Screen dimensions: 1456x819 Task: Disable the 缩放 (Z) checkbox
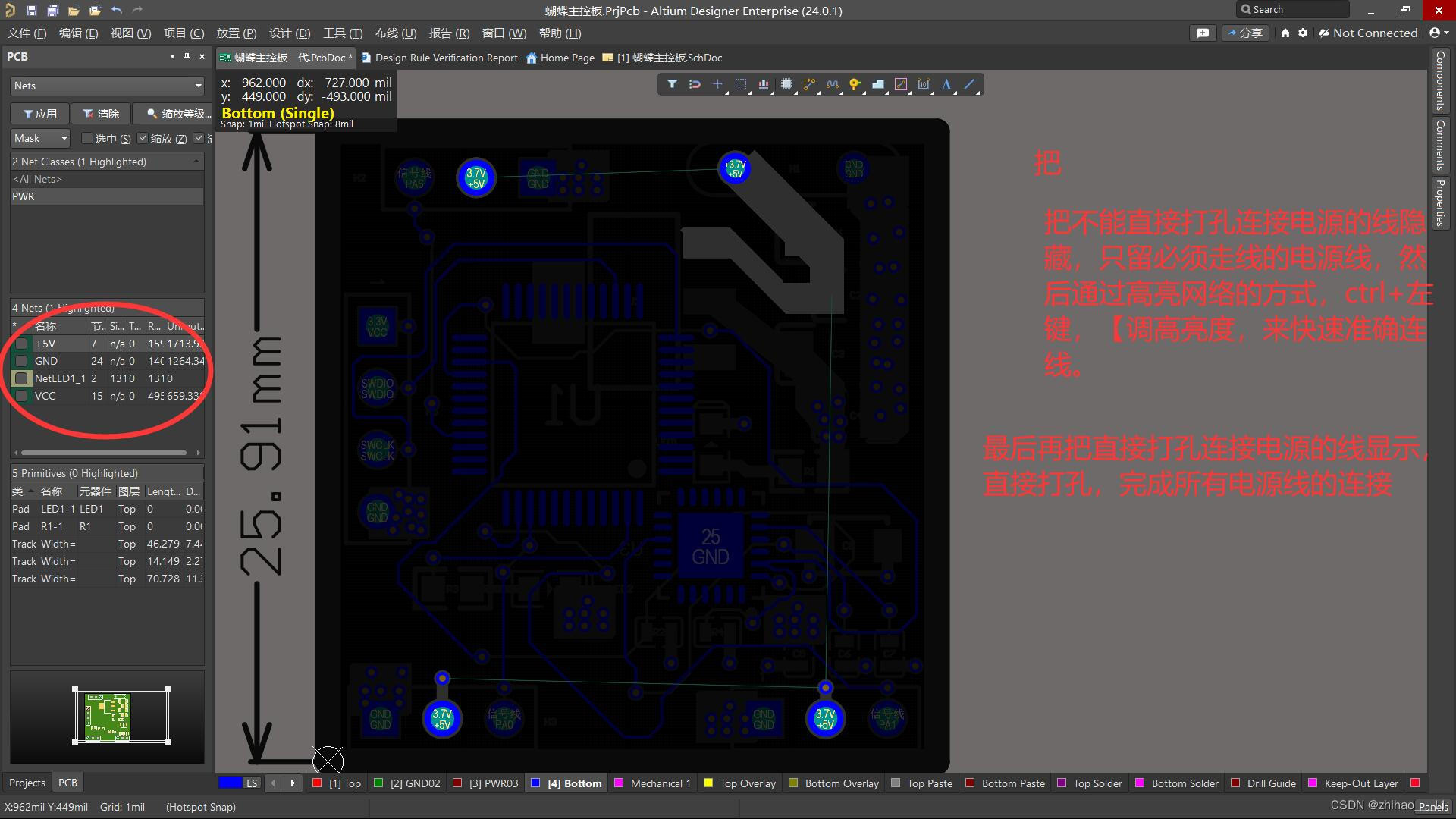(x=143, y=138)
